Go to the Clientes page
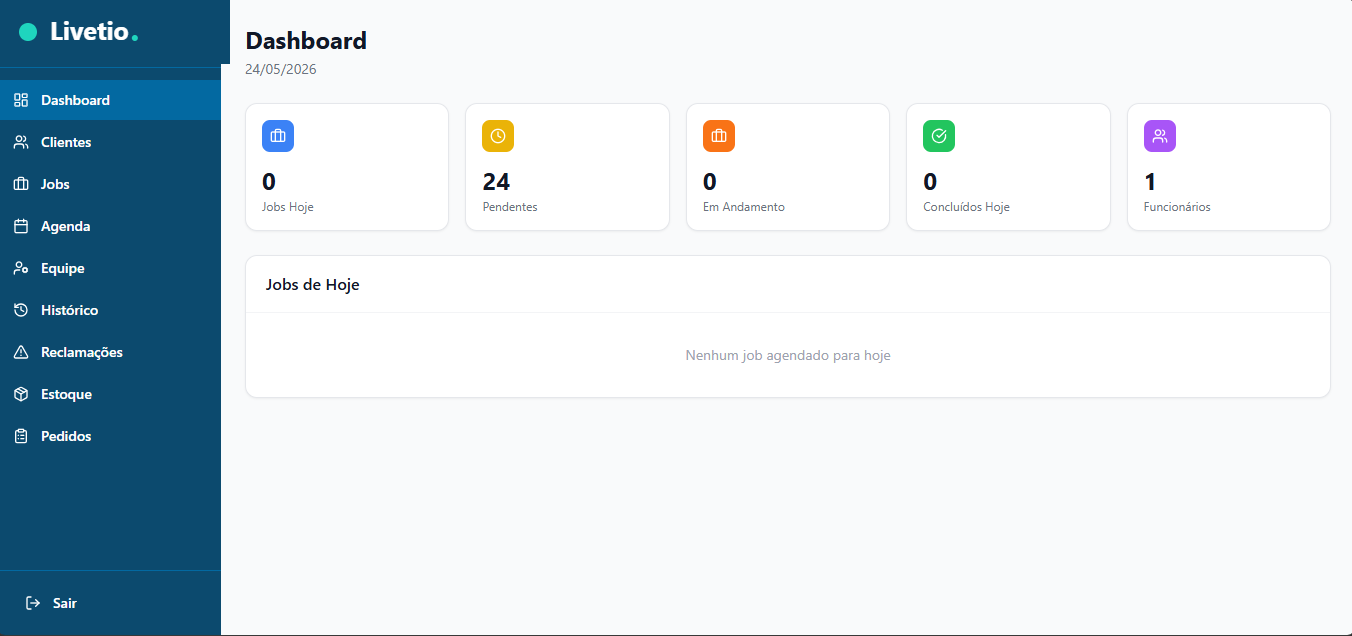 [110, 142]
